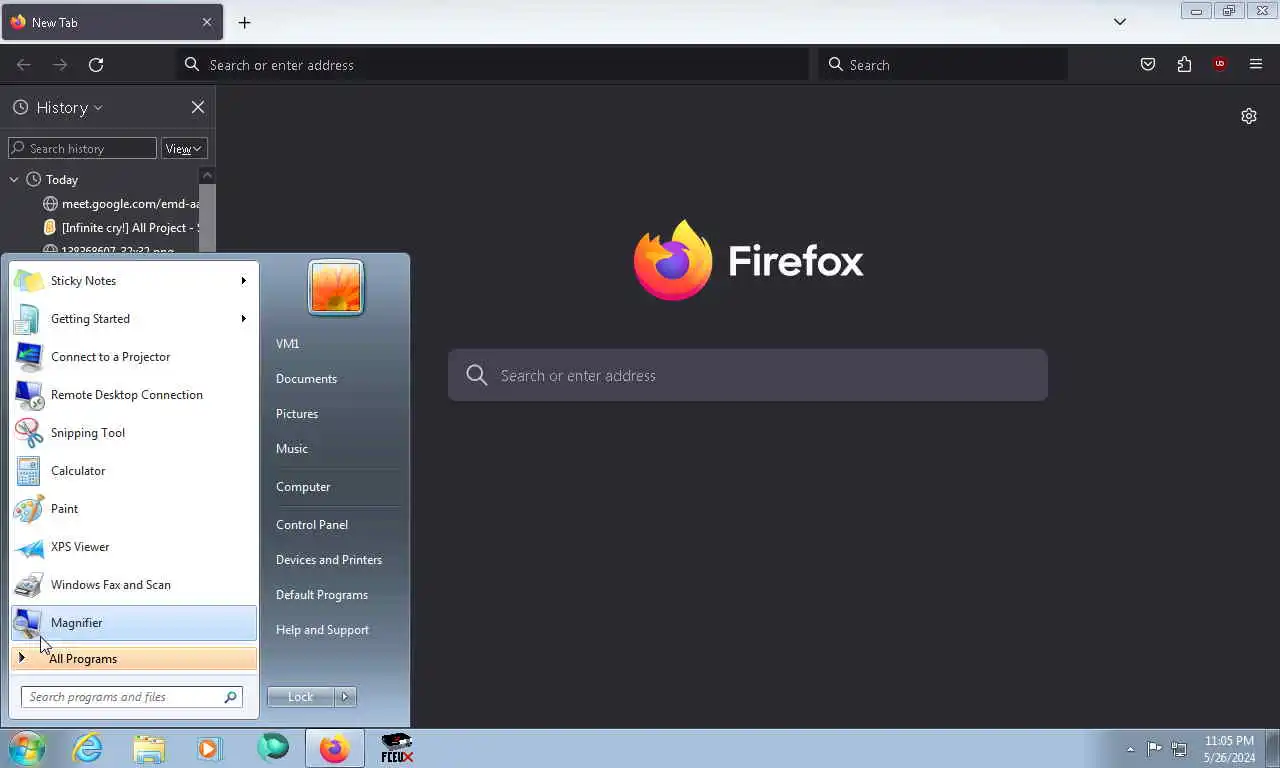Open Default Programs
The height and width of the screenshot is (768, 1280).
pyautogui.click(x=322, y=595)
